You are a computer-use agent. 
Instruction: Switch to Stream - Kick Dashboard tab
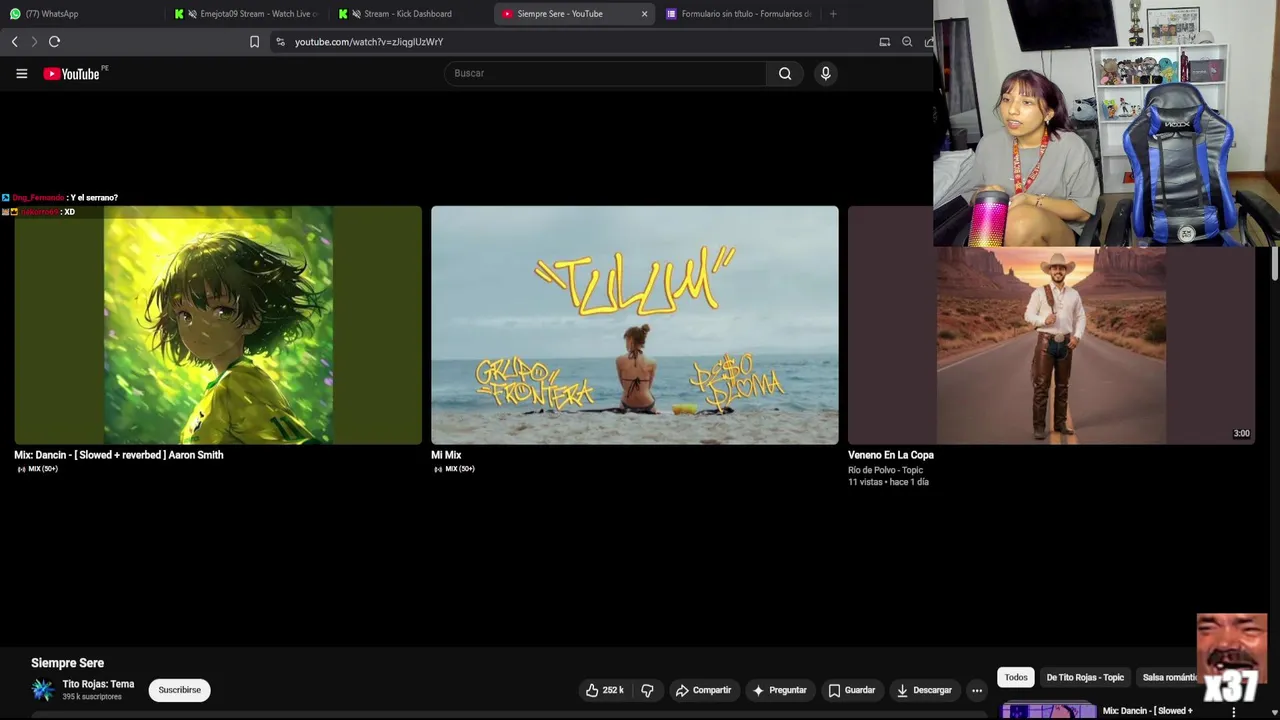[x=411, y=14]
